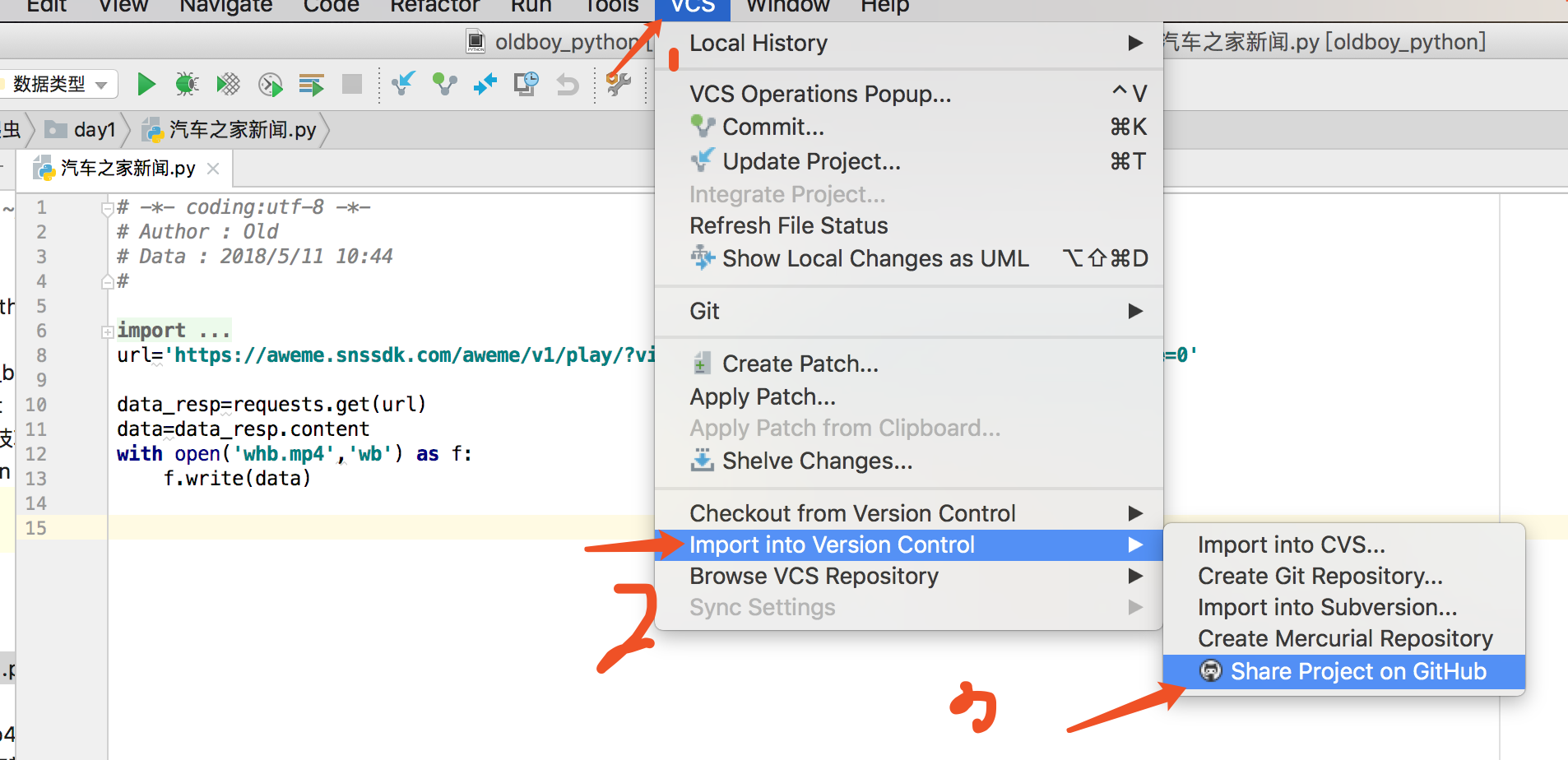Open the Window menu

787,7
